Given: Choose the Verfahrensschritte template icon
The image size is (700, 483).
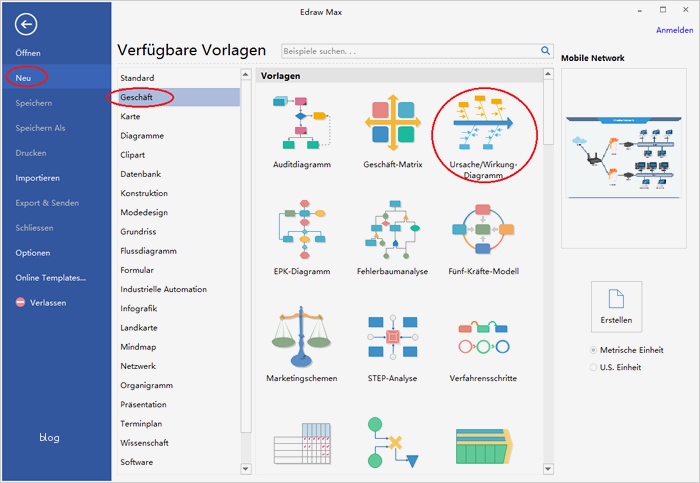Looking at the screenshot, I should tap(483, 337).
